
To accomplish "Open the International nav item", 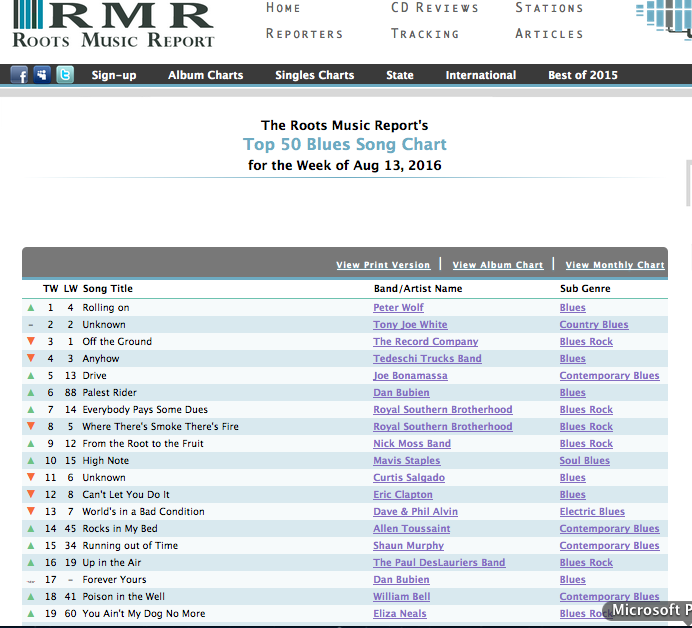I will [481, 75].
